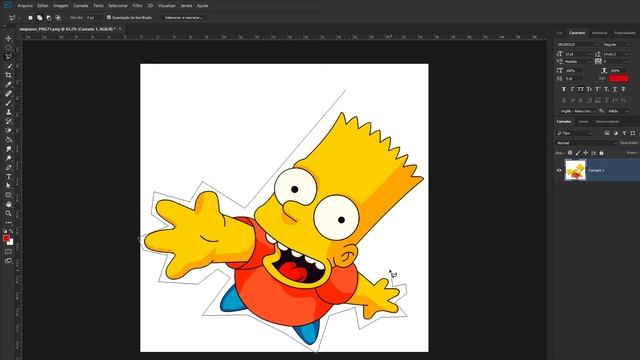This screenshot has width=640, height=360.
Task: Toggle the anti-alias checkbox in options bar
Action: [109, 18]
